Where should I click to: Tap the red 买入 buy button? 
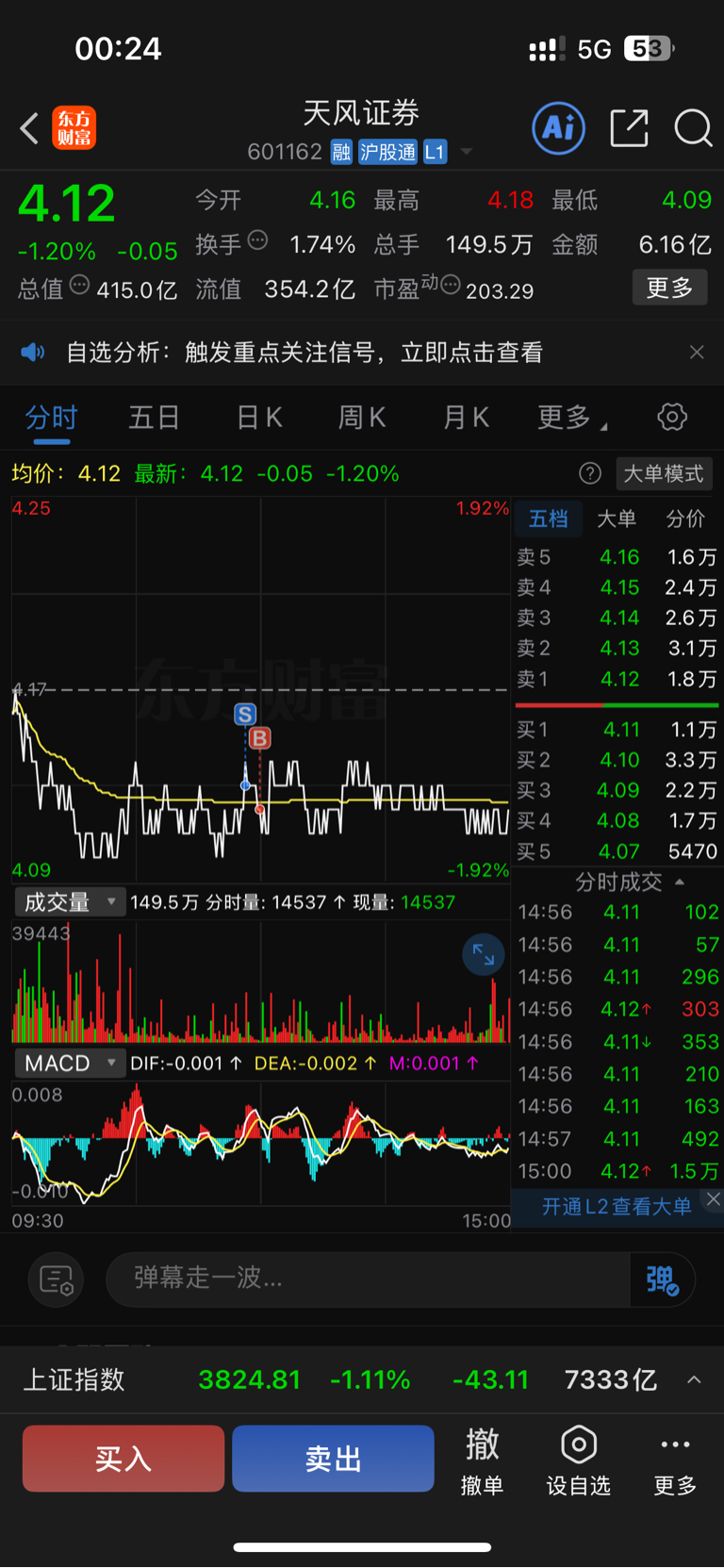(x=123, y=1459)
